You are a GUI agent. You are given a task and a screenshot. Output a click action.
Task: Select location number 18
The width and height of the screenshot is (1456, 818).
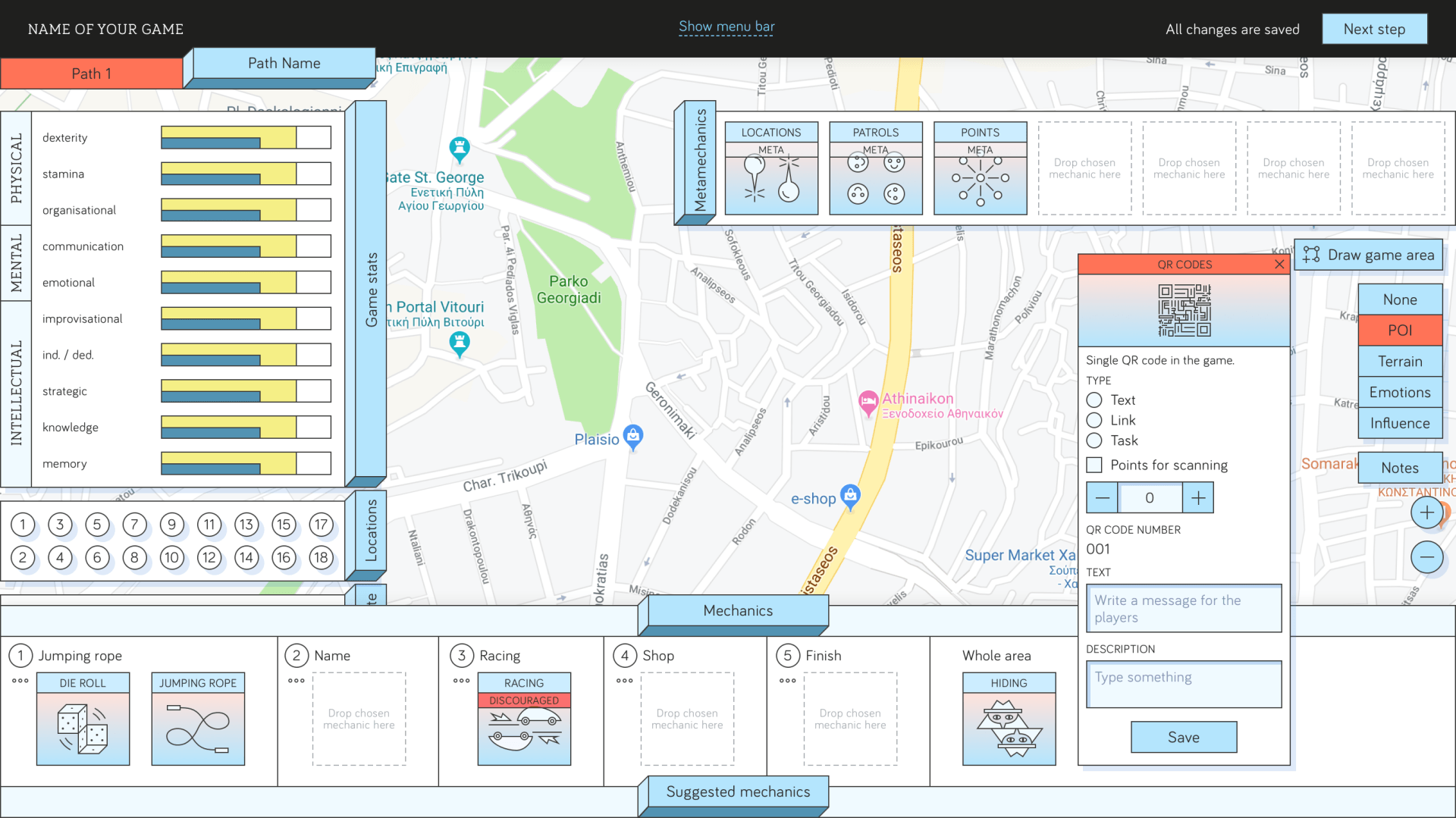pyautogui.click(x=322, y=558)
